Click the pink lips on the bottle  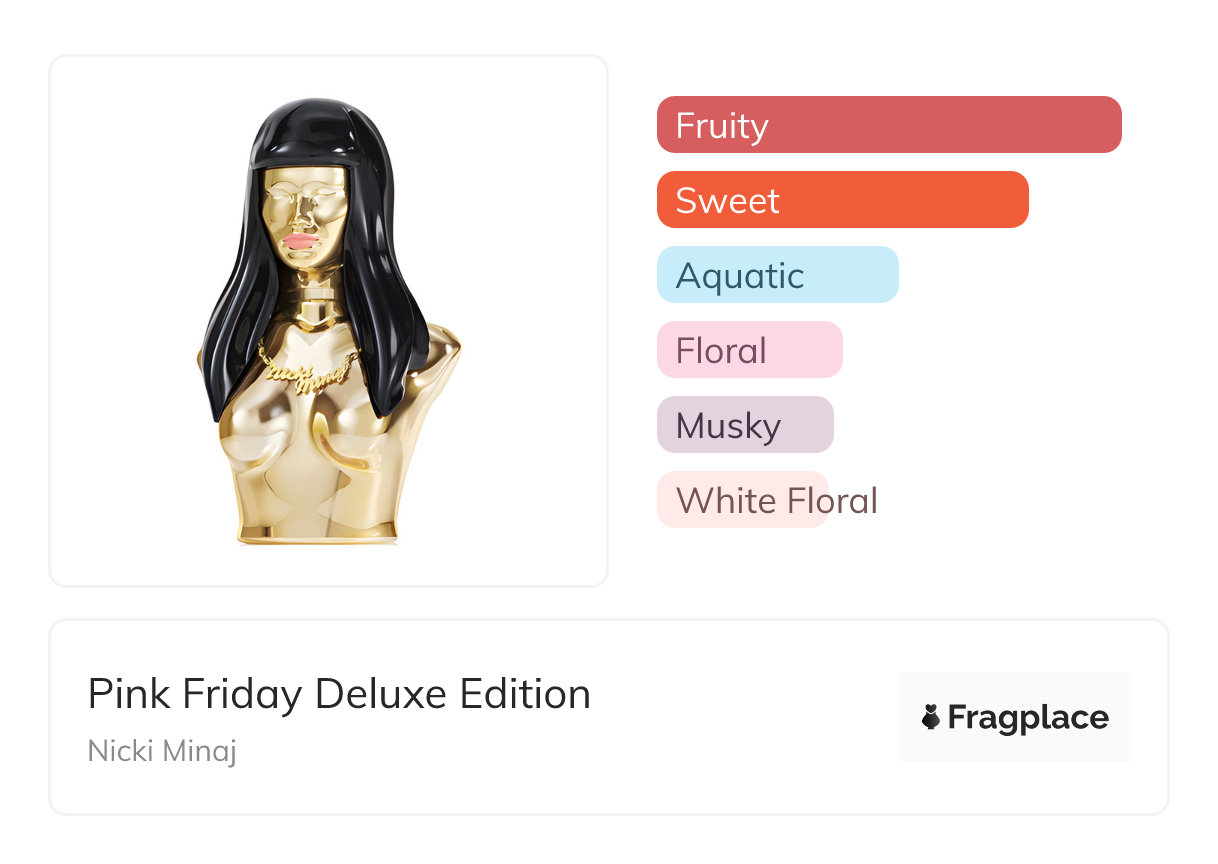click(x=300, y=240)
